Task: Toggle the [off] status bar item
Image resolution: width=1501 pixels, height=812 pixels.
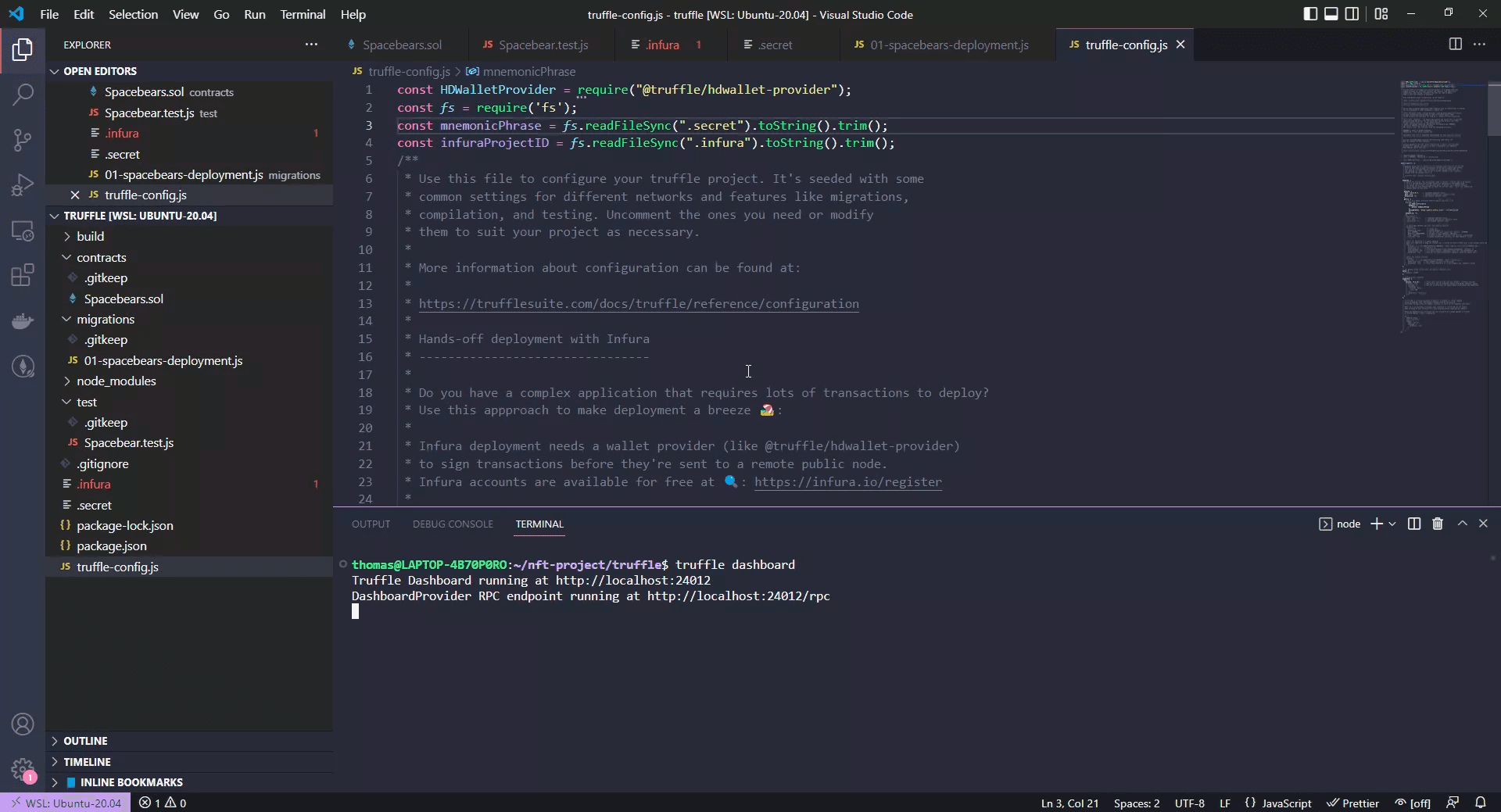Action: pyautogui.click(x=1413, y=803)
